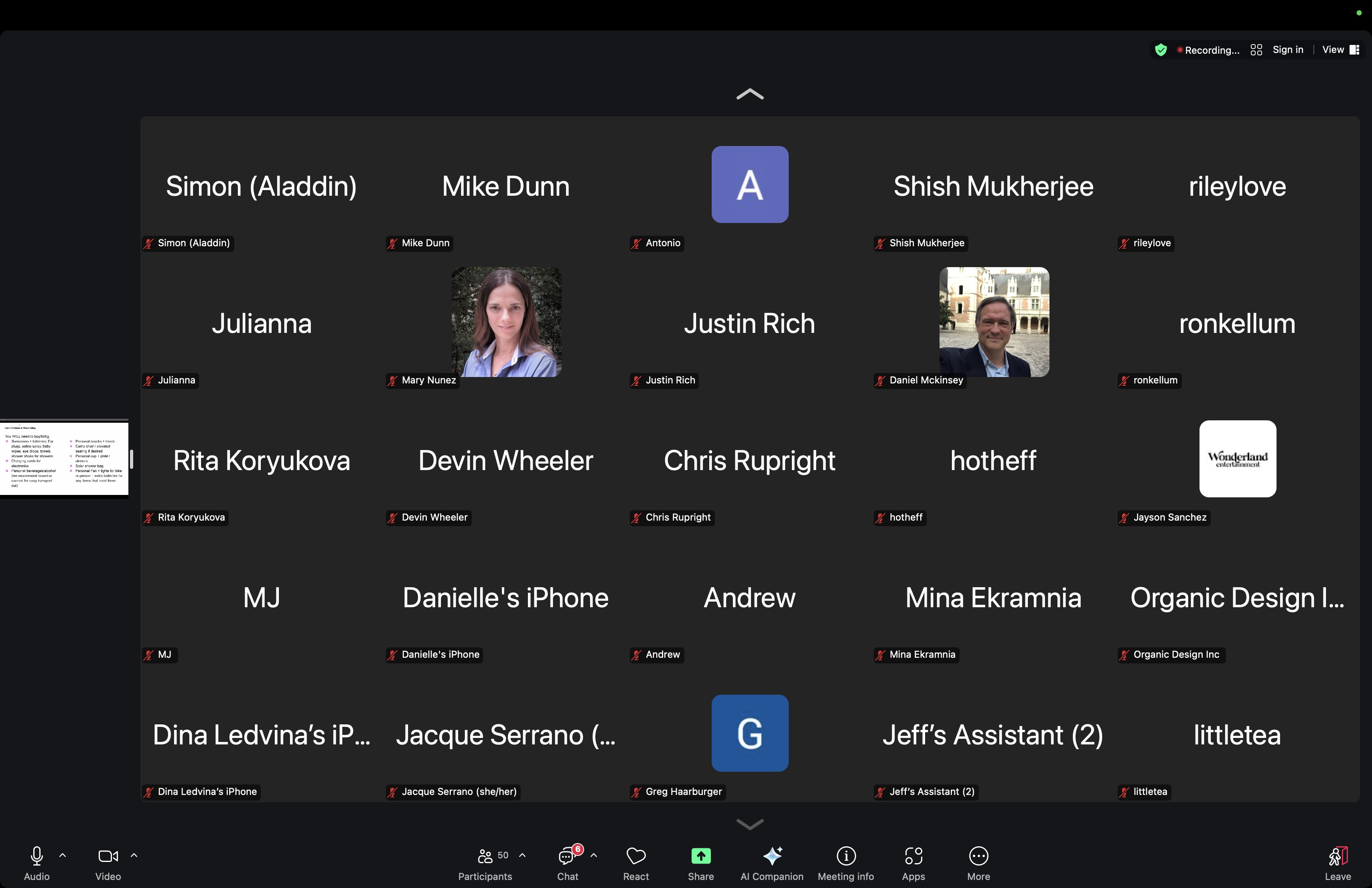Viewport: 1372px width, 888px height.
Task: Click the green Share screen icon
Action: (700, 856)
